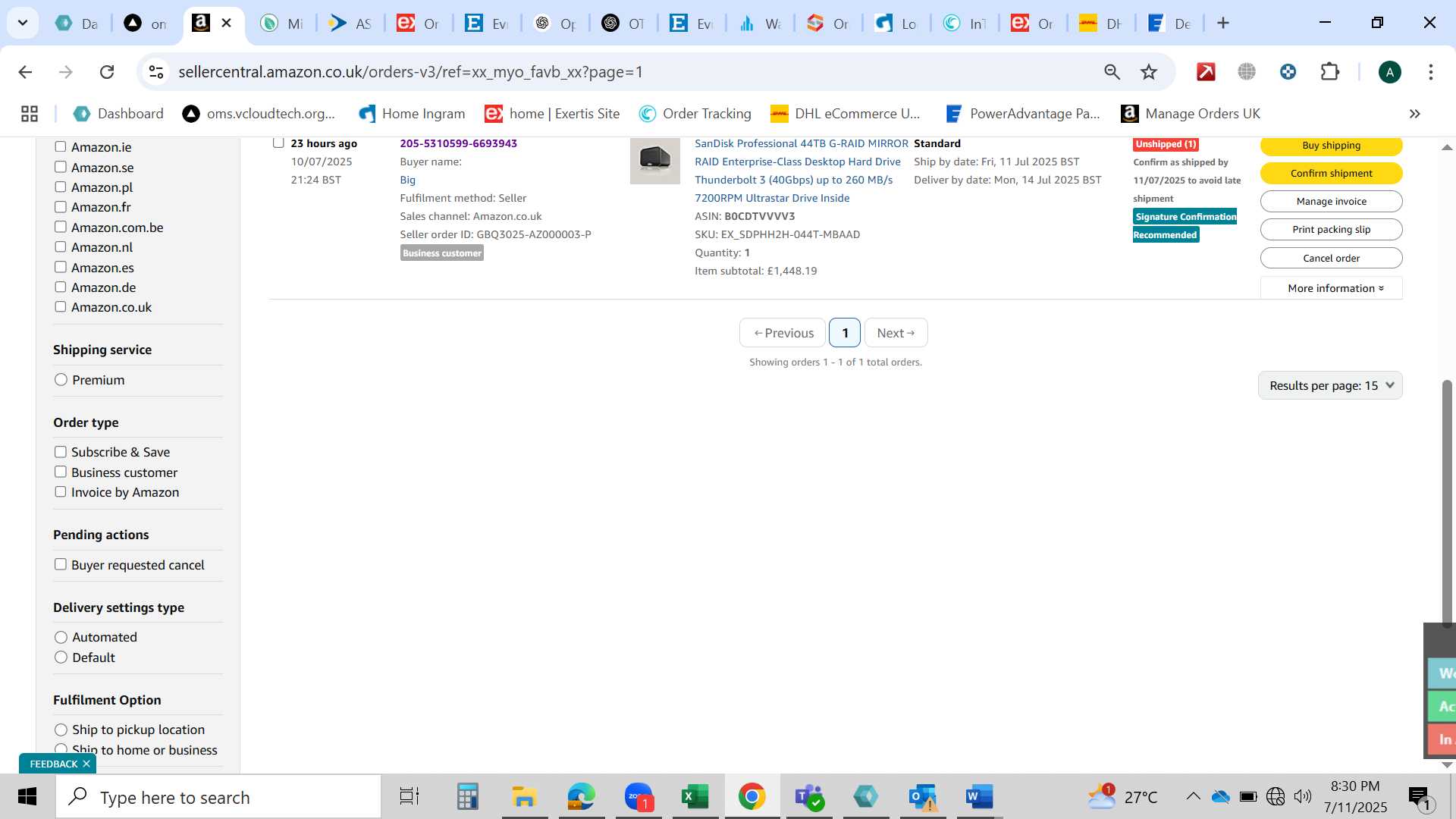Open the Order Tracking bookmark

point(695,114)
